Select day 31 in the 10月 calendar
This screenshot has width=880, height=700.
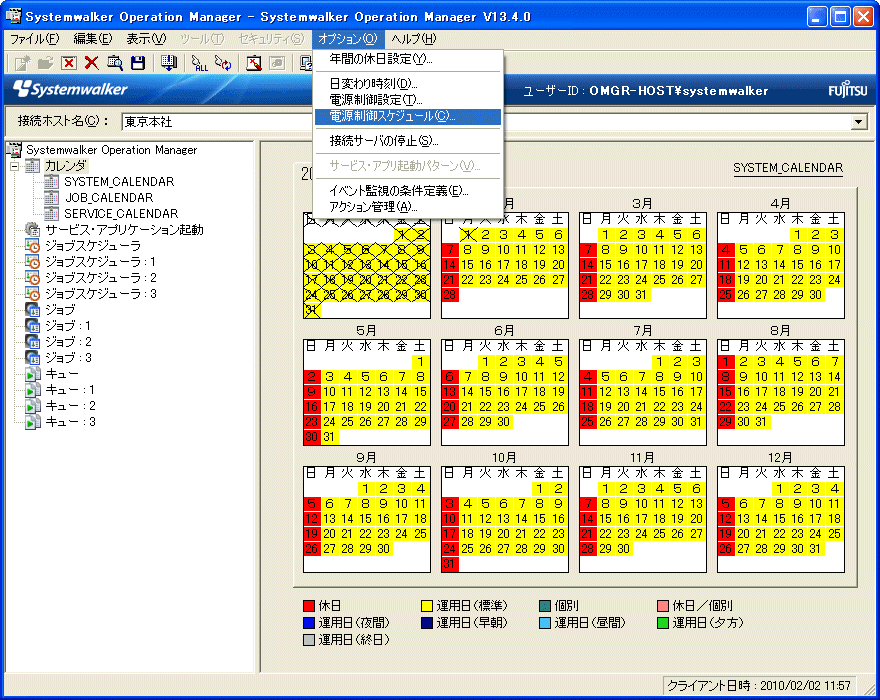pos(450,564)
